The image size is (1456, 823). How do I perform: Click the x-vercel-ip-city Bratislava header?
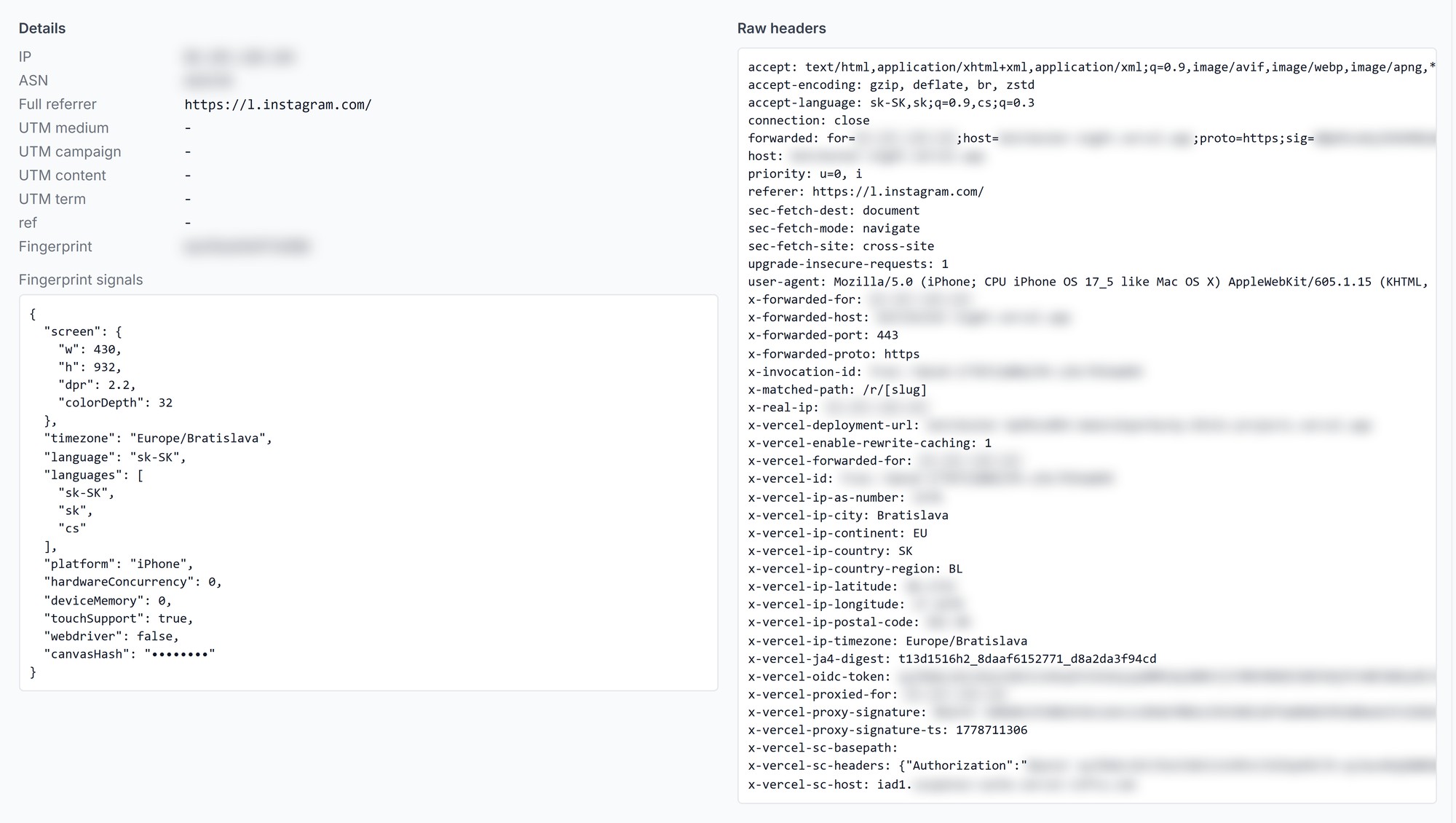[x=848, y=515]
